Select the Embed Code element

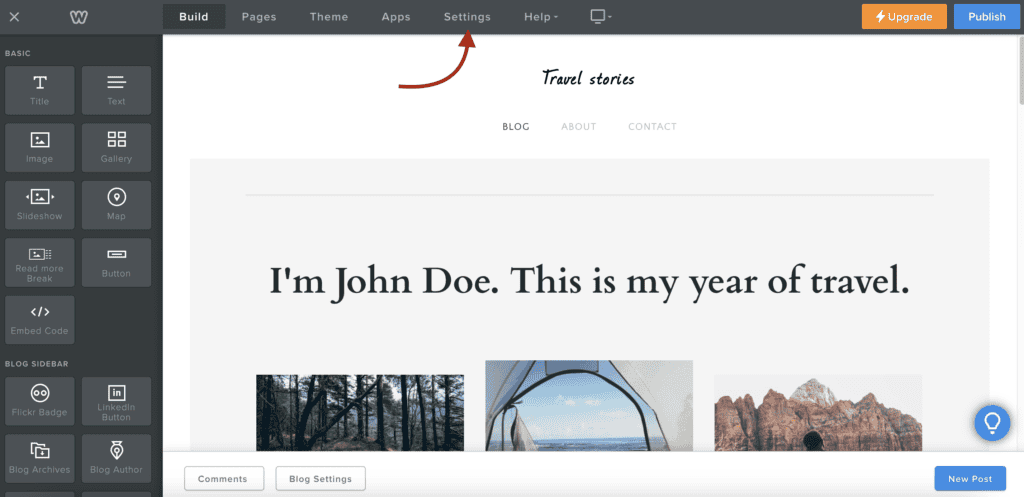click(40, 320)
